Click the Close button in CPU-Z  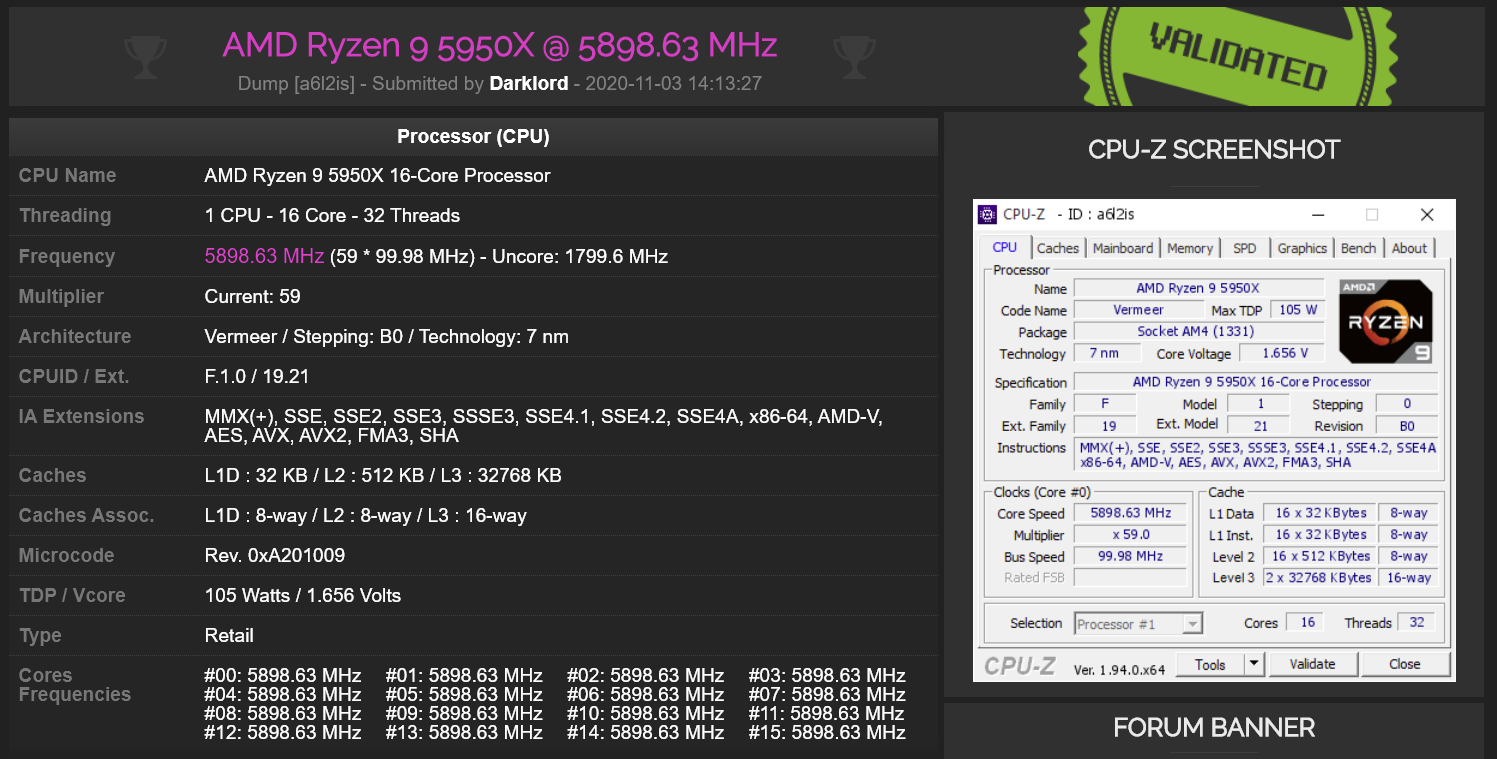pyautogui.click(x=1404, y=664)
